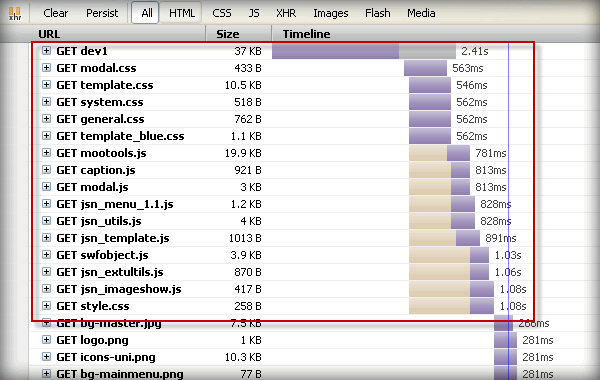This screenshot has height=380, width=600.
Task: Expand the GET jsn_extultils.js request
Action: (x=46, y=272)
